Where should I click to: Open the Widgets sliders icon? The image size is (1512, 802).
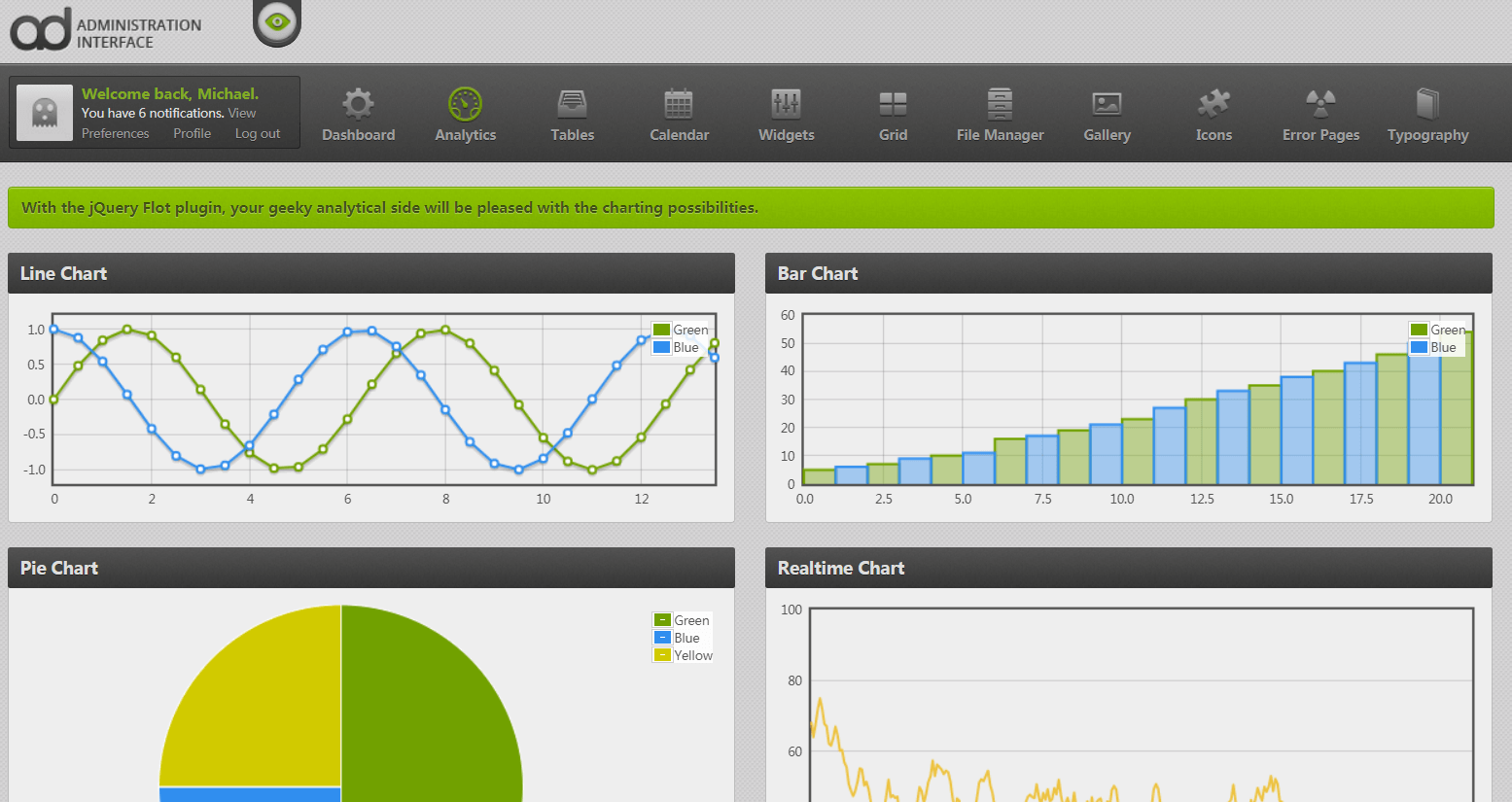786,104
